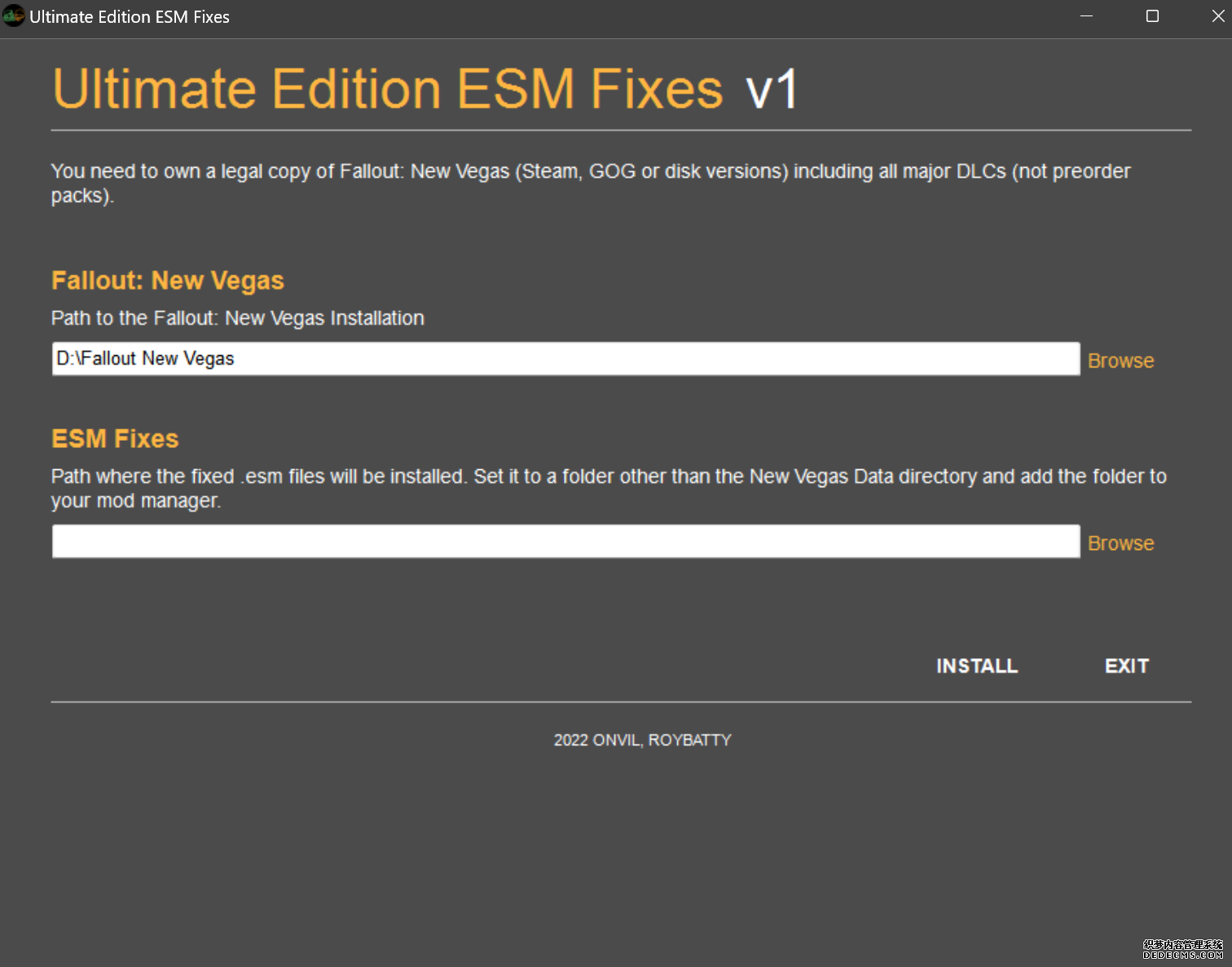Click the app icon in the title bar
This screenshot has width=1232, height=967.
pos(14,16)
